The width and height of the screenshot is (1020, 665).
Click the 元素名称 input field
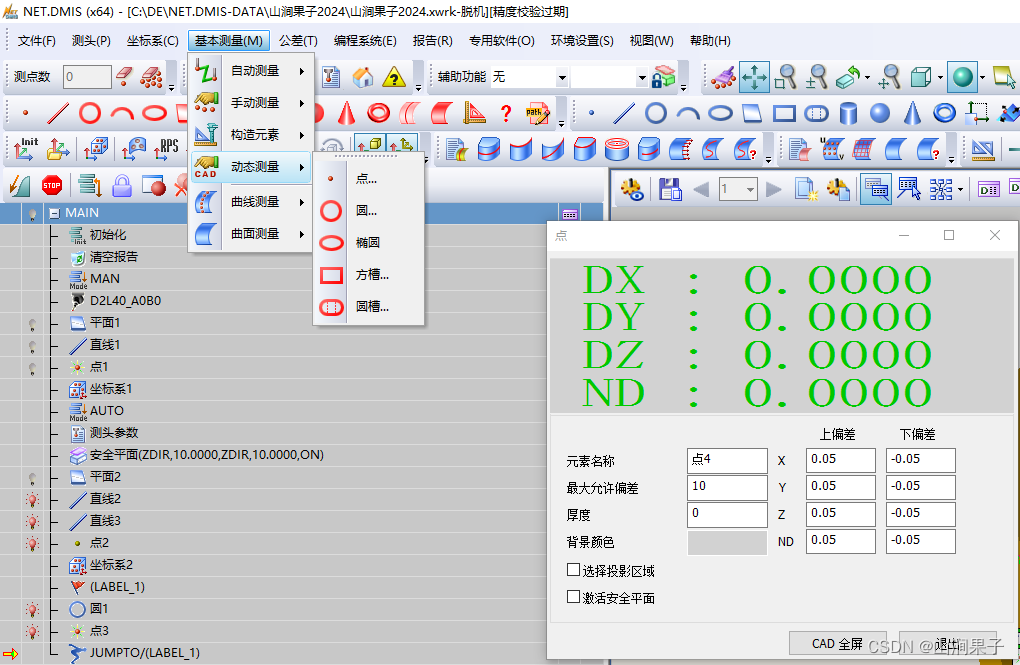pos(727,461)
